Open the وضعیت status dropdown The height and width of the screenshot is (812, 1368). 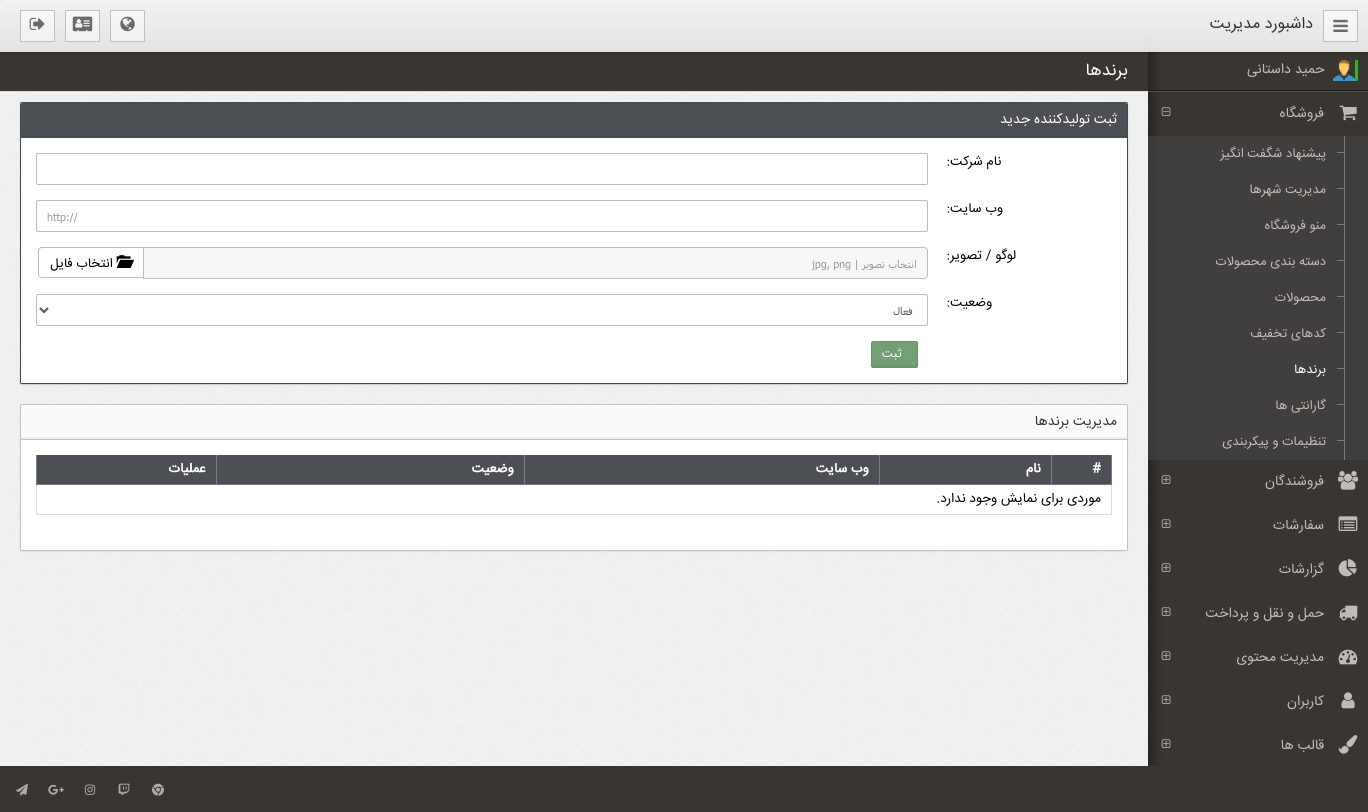(481, 310)
